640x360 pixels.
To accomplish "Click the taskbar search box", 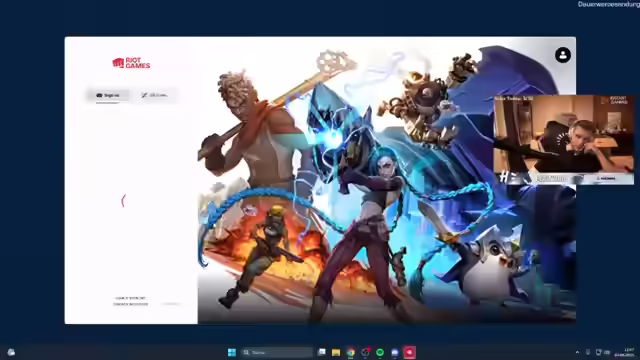I will 277,352.
